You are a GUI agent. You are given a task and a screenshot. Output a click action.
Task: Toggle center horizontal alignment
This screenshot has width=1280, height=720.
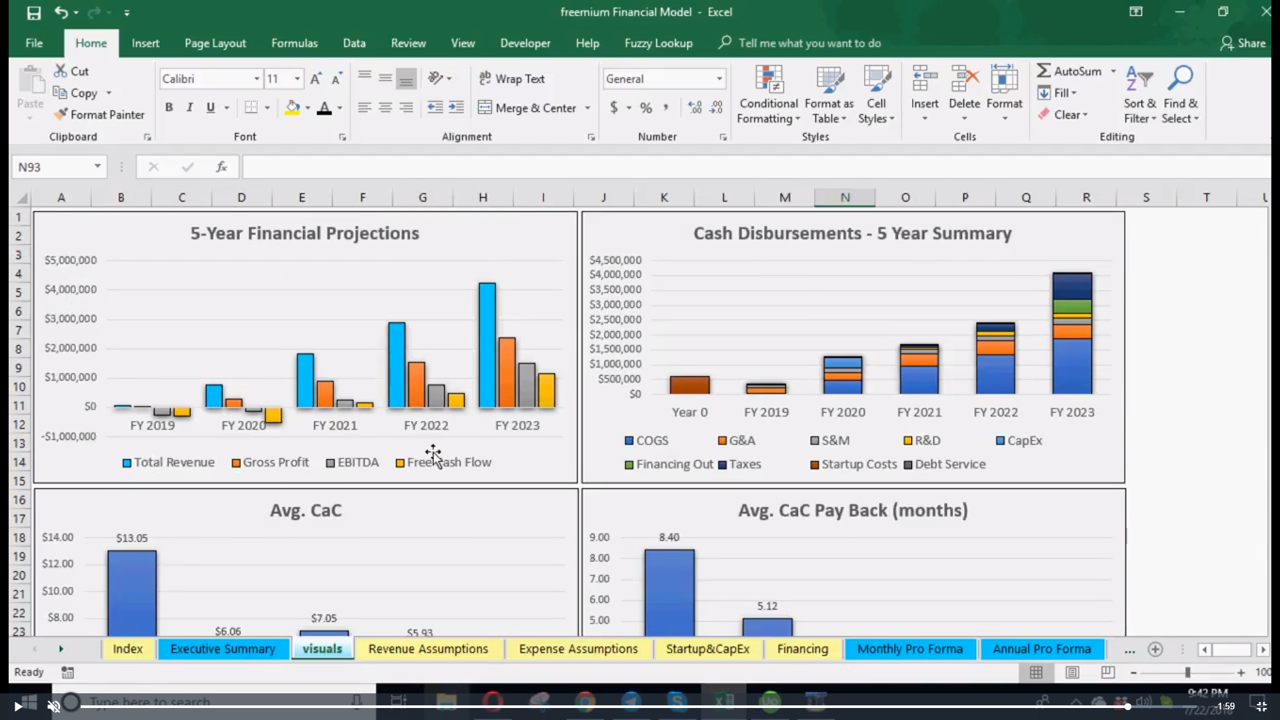tap(385, 108)
